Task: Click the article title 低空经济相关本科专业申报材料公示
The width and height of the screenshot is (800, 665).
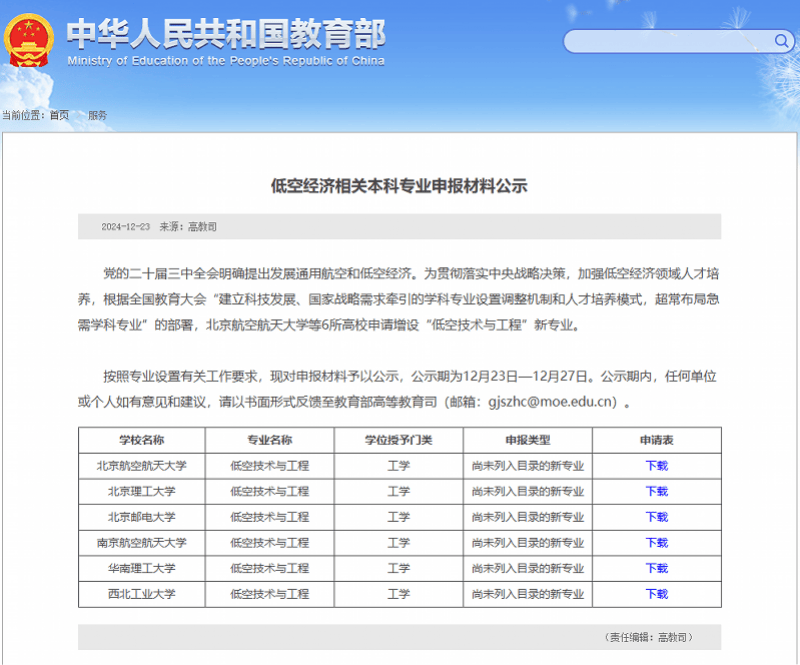Action: (399, 186)
